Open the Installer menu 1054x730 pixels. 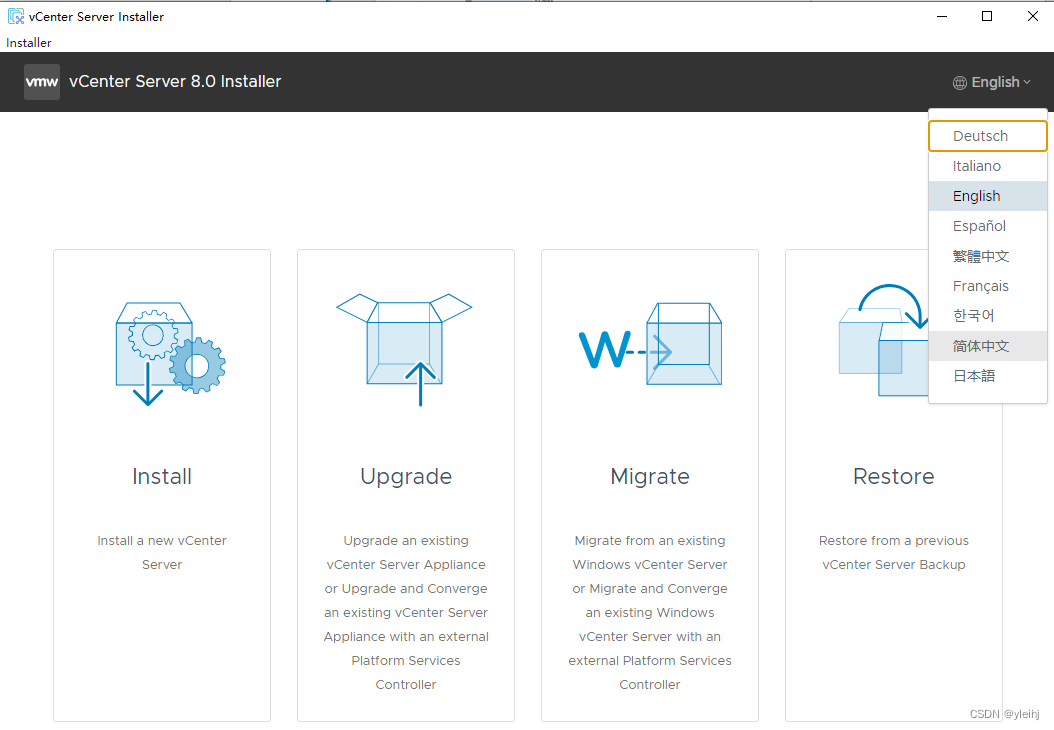[28, 42]
